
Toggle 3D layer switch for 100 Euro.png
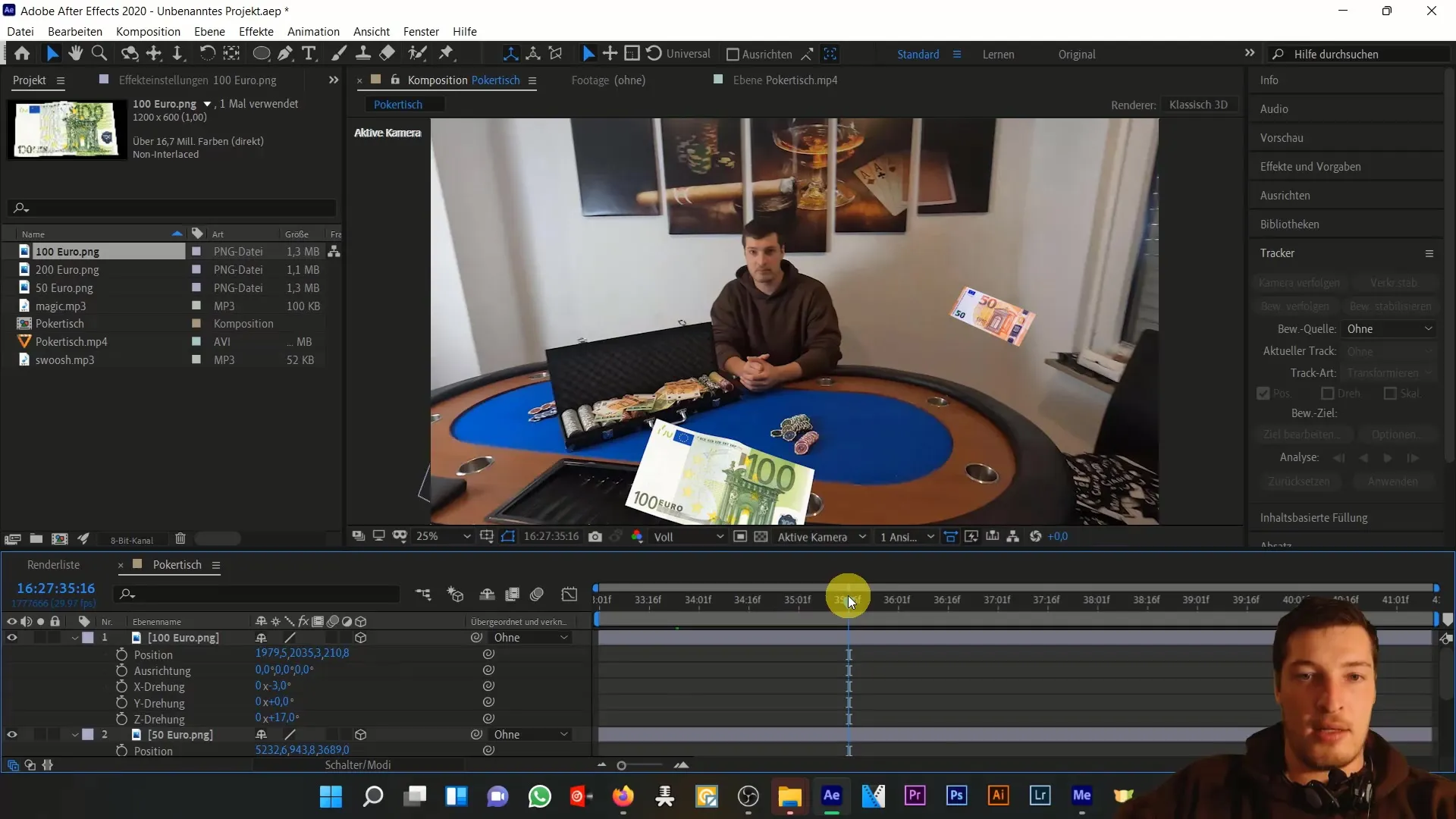(361, 638)
